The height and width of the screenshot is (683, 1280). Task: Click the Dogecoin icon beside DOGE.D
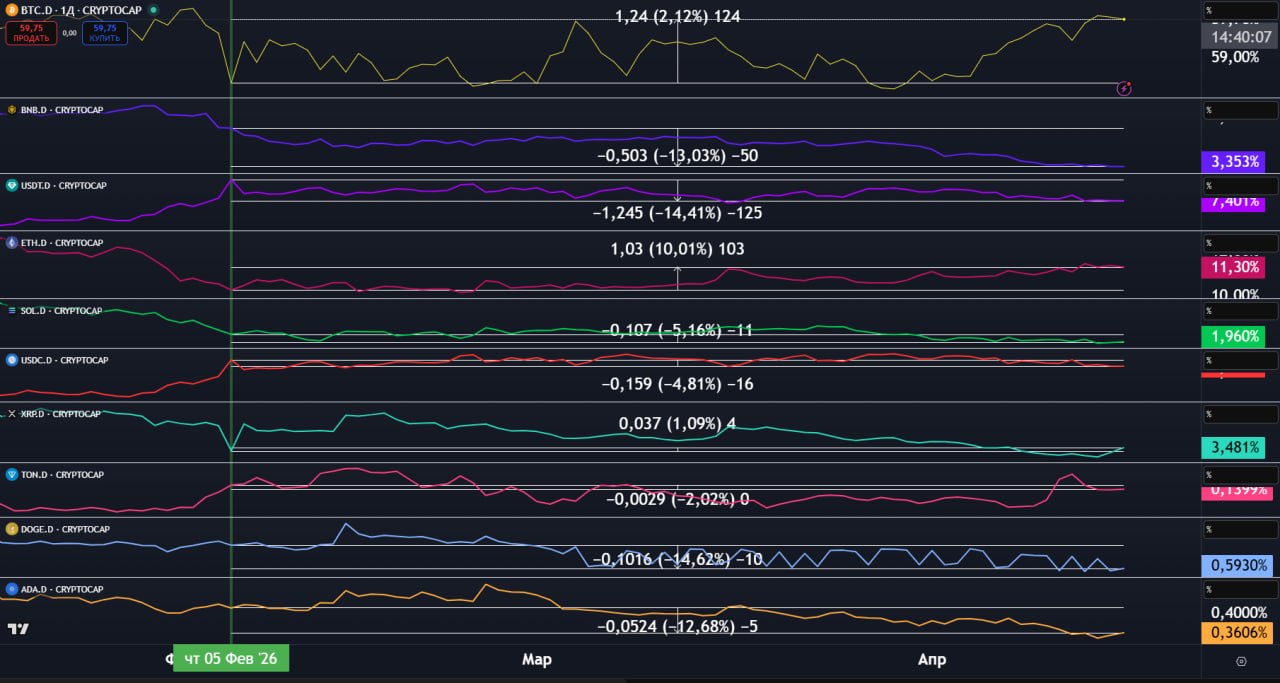pos(11,529)
